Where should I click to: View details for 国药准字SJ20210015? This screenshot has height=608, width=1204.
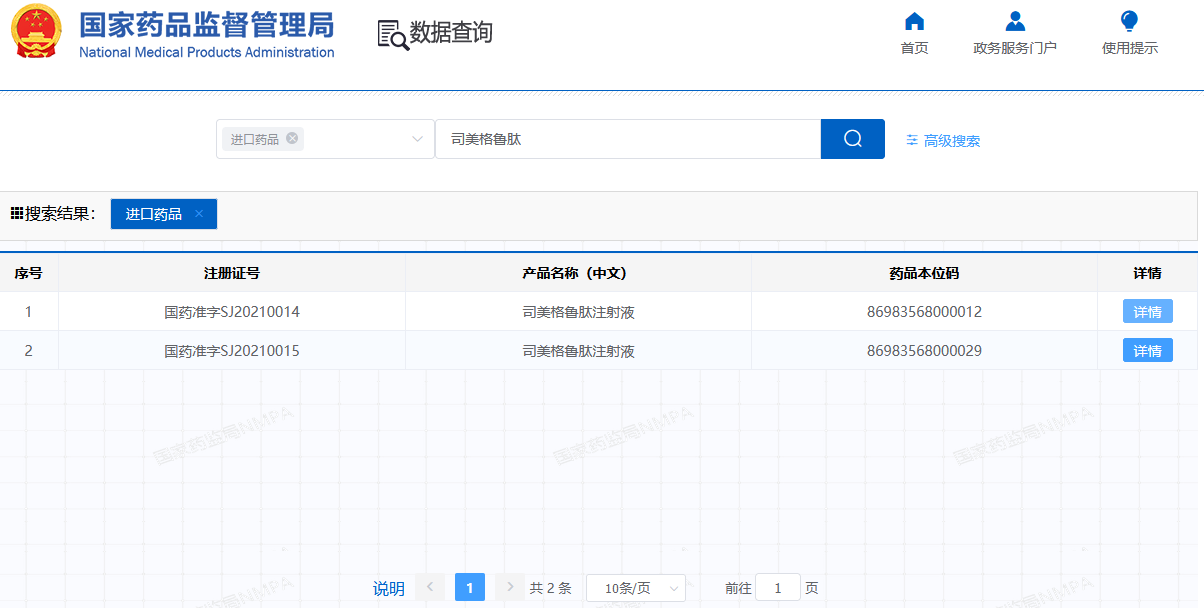click(x=1147, y=351)
